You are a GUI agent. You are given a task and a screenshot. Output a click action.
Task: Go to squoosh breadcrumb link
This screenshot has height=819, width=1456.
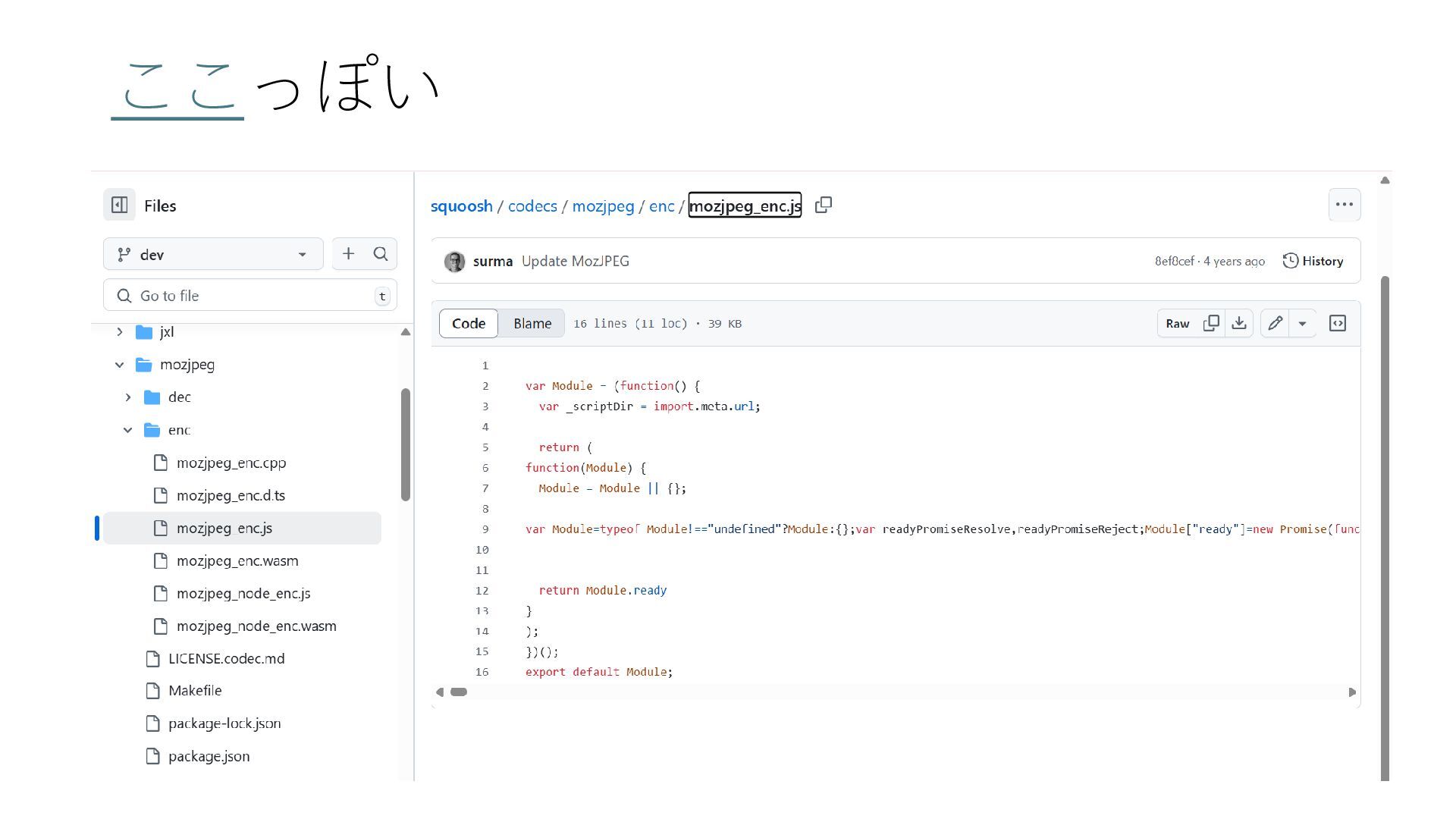click(x=462, y=206)
